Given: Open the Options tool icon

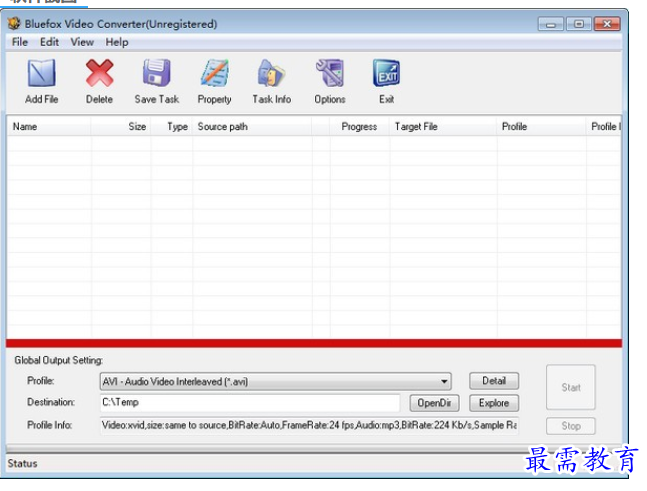Looking at the screenshot, I should pos(330,73).
